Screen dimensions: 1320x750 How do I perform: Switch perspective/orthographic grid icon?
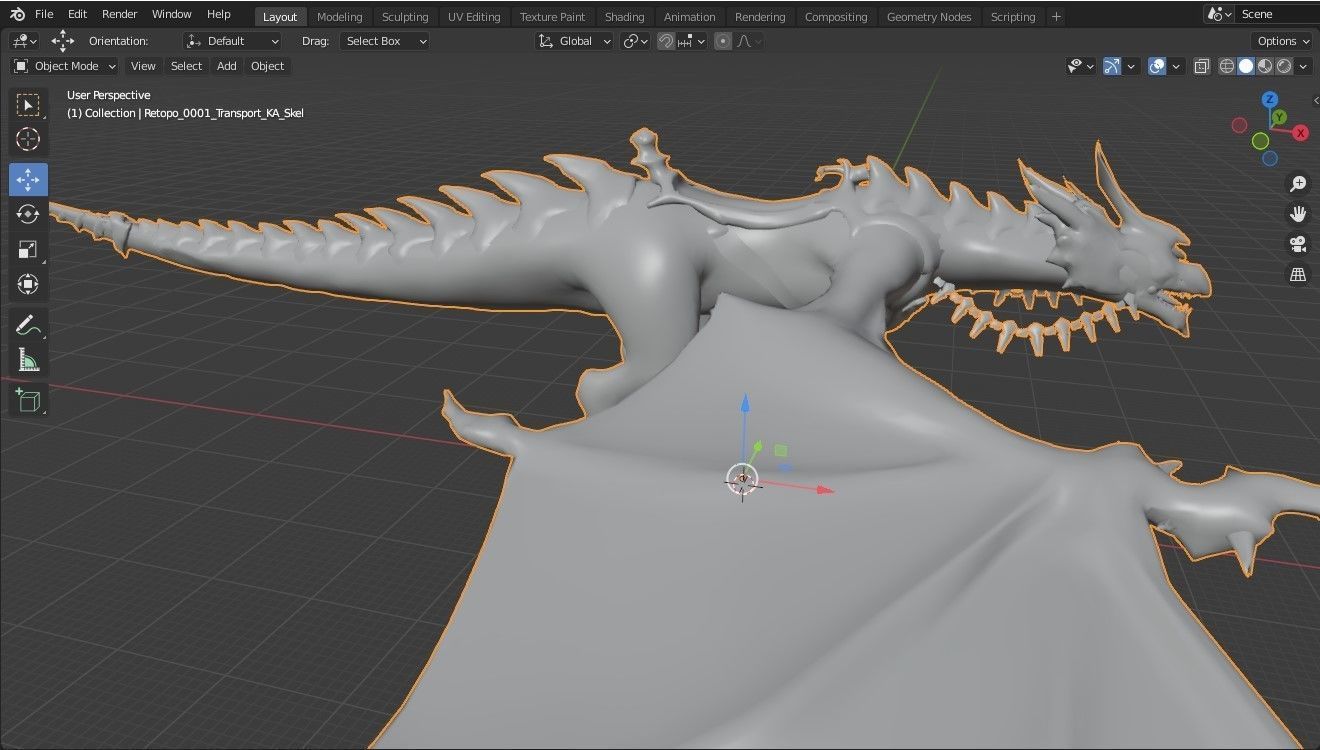click(1298, 274)
